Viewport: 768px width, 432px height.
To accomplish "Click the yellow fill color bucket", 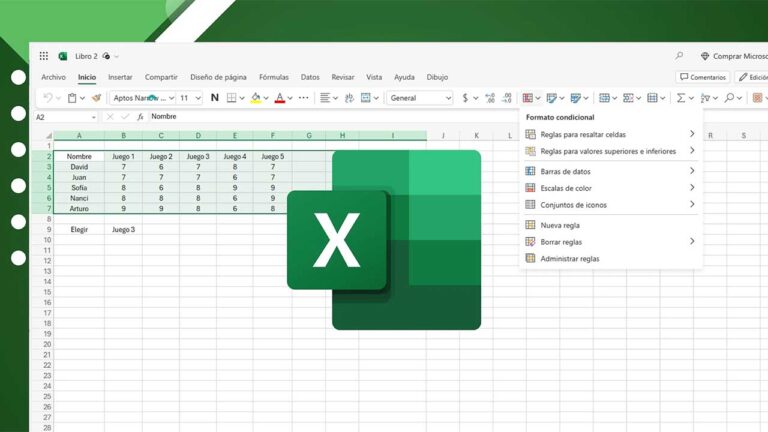I will (x=255, y=98).
